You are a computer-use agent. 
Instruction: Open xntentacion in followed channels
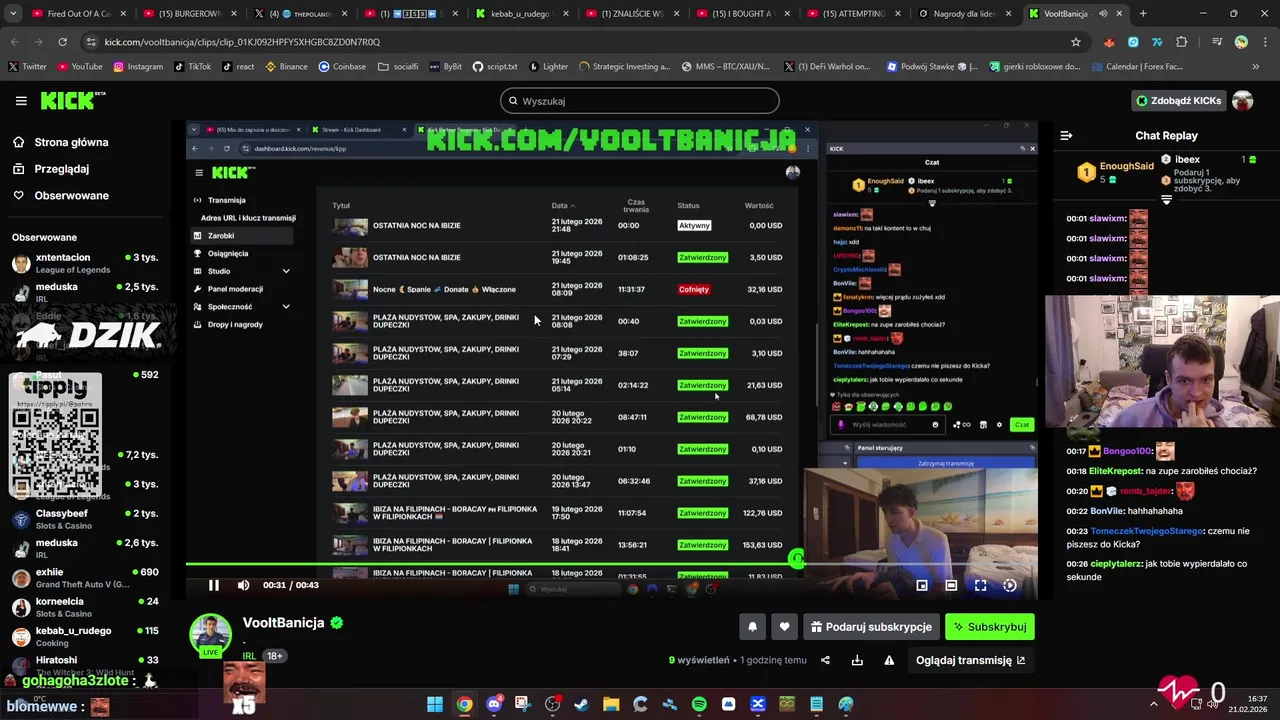tap(85, 264)
